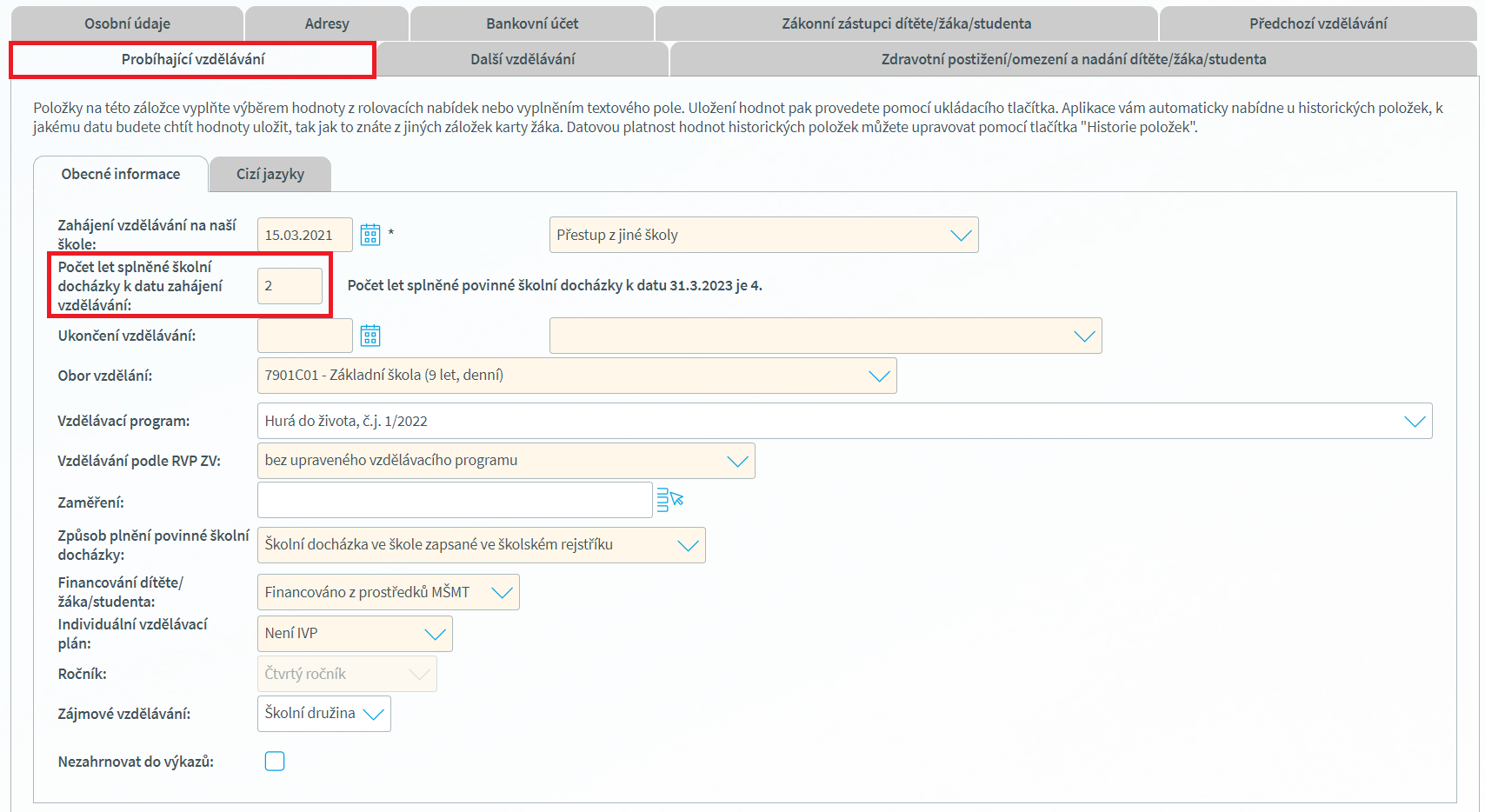Switch to the Osobní údaje tab
Screen dimensions: 1485x812
pyautogui.click(x=127, y=23)
